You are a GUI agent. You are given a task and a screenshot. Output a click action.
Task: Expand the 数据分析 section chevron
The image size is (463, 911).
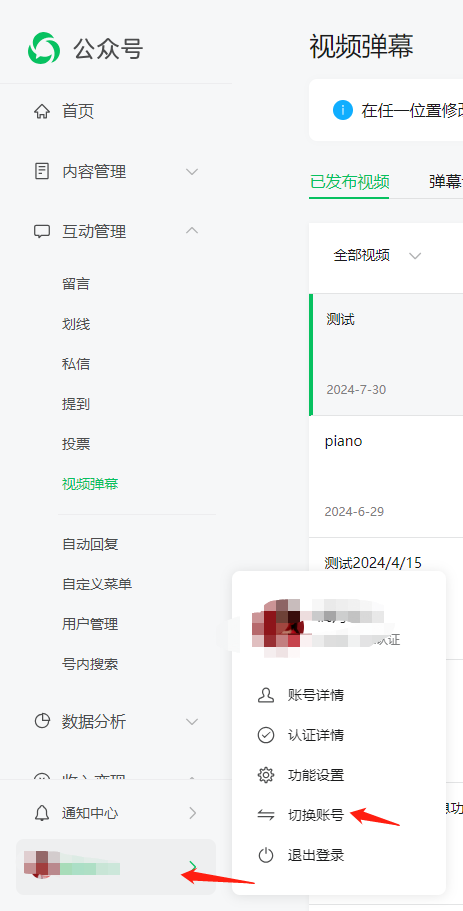pyautogui.click(x=192, y=722)
